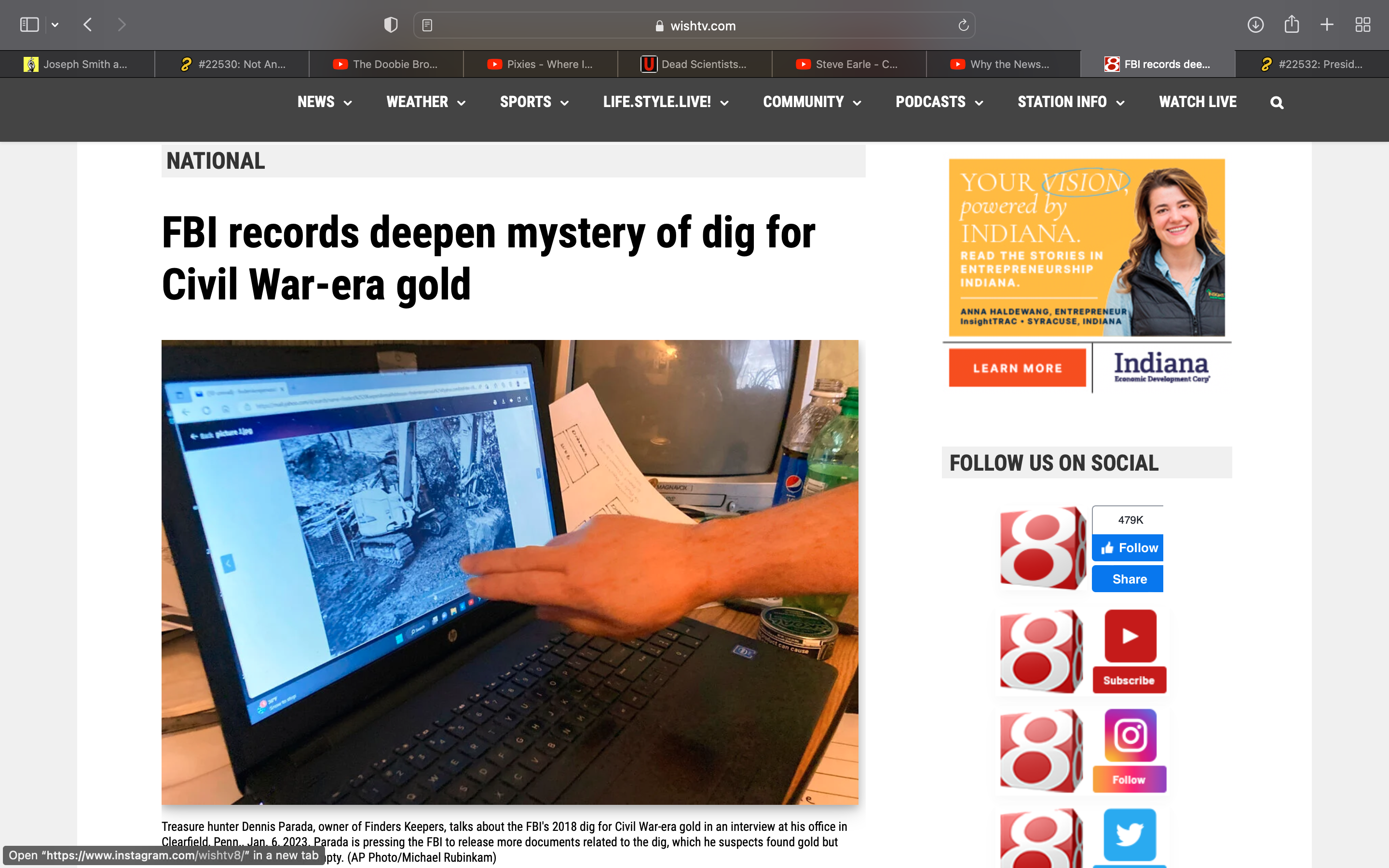Click the WISH 8 logo beside Instagram
Screen dimensions: 1389x868
(x=1041, y=751)
